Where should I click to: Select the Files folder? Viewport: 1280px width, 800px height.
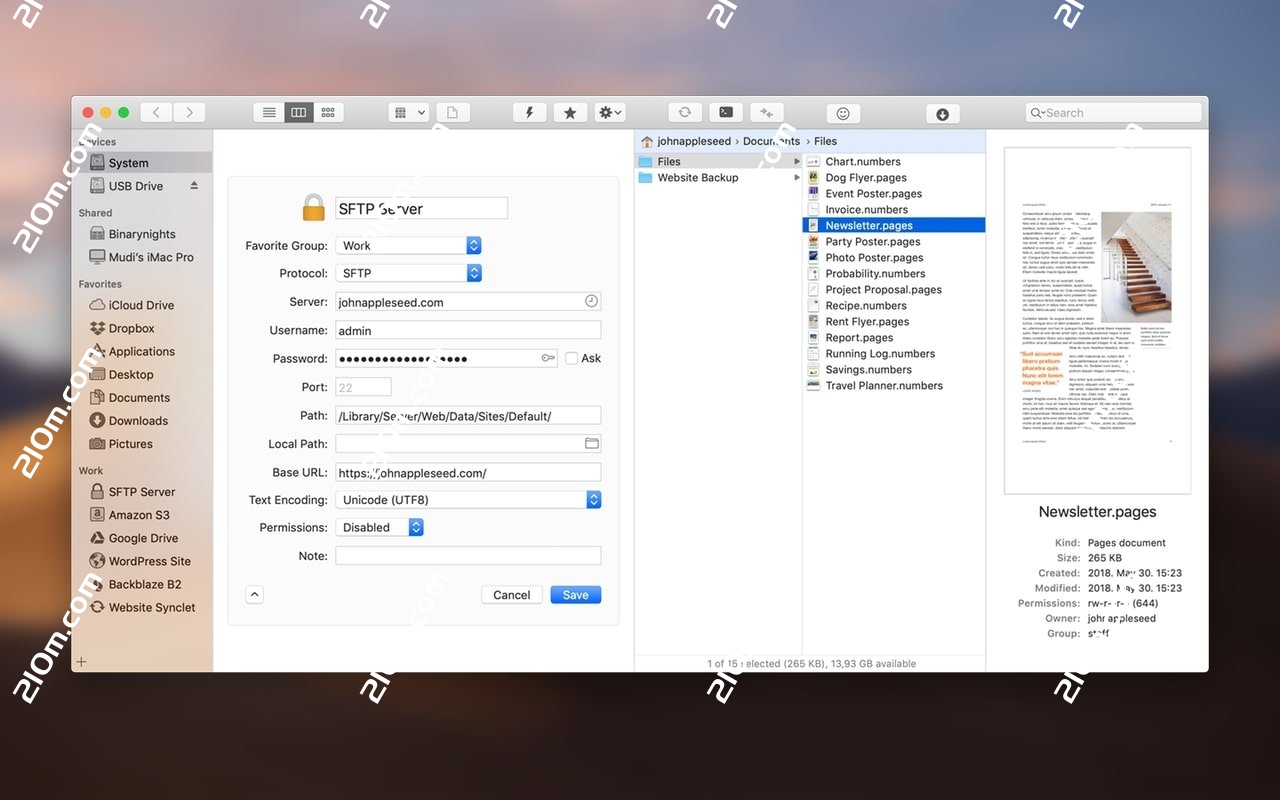pyautogui.click(x=718, y=161)
